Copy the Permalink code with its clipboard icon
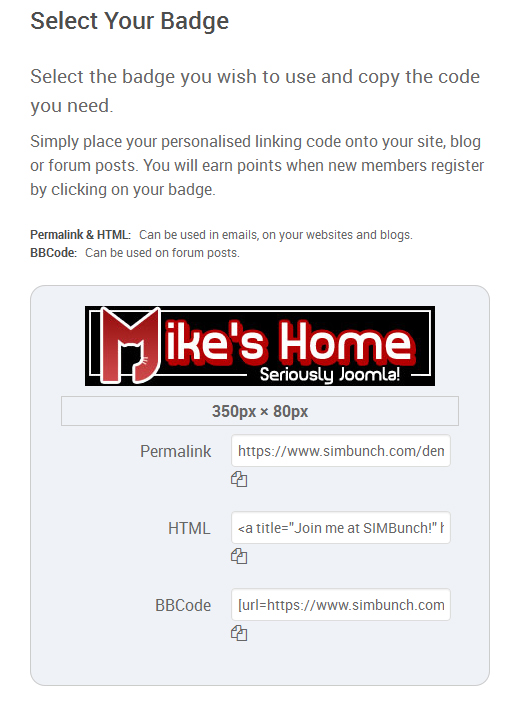Image resolution: width=519 pixels, height=701 pixels. (239, 479)
